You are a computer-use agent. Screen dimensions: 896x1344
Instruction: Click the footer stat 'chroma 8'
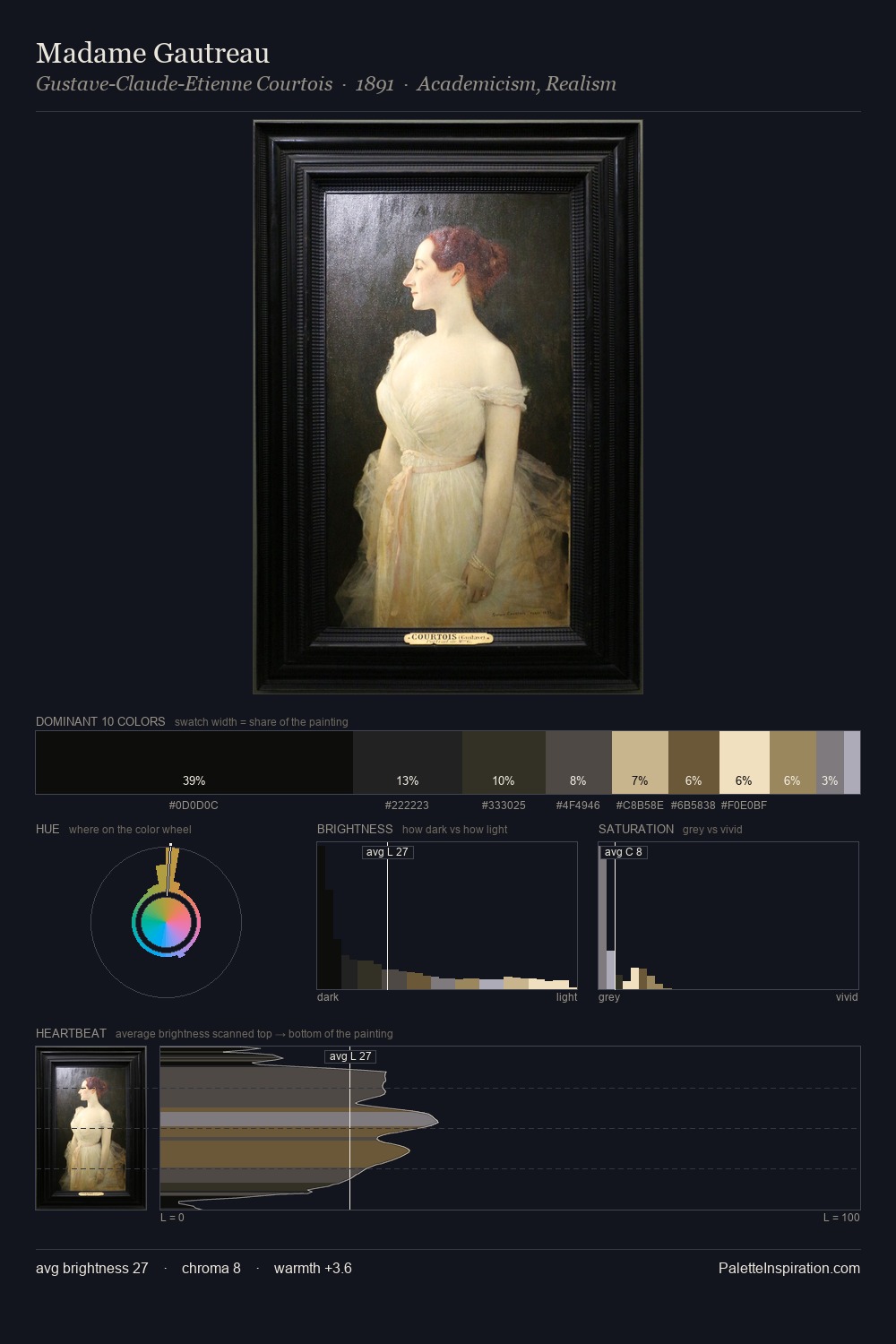pyautogui.click(x=211, y=1268)
